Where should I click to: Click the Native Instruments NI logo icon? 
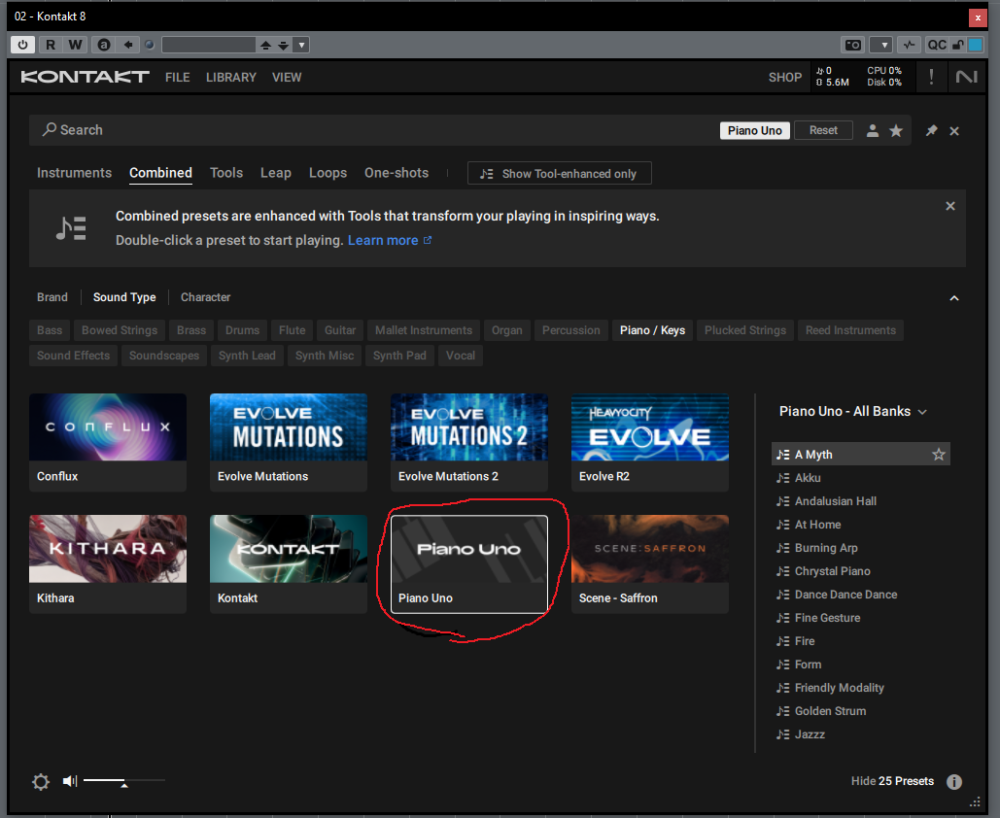tap(966, 77)
